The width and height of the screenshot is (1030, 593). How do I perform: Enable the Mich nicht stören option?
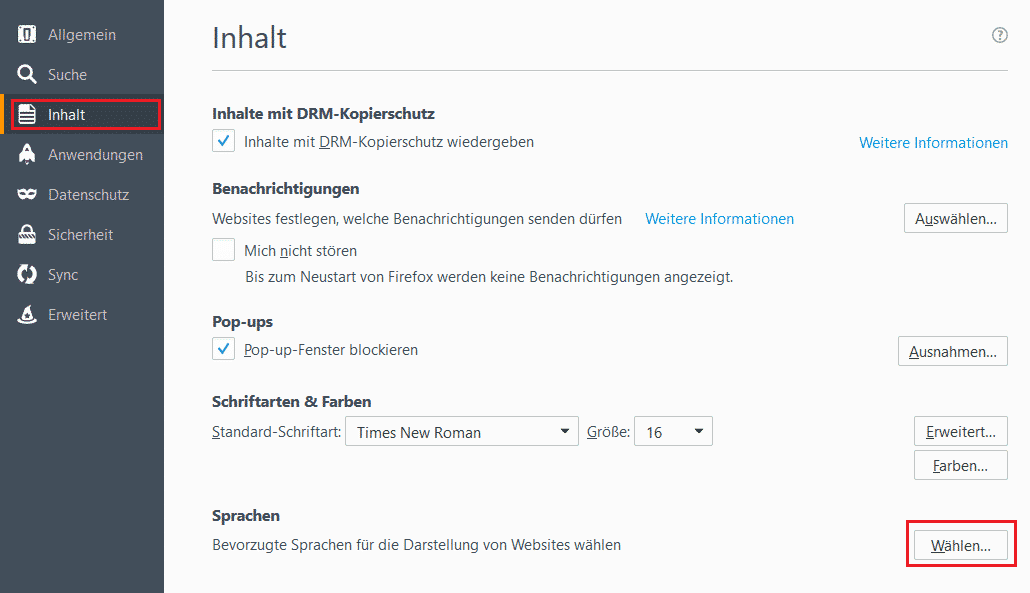point(223,249)
